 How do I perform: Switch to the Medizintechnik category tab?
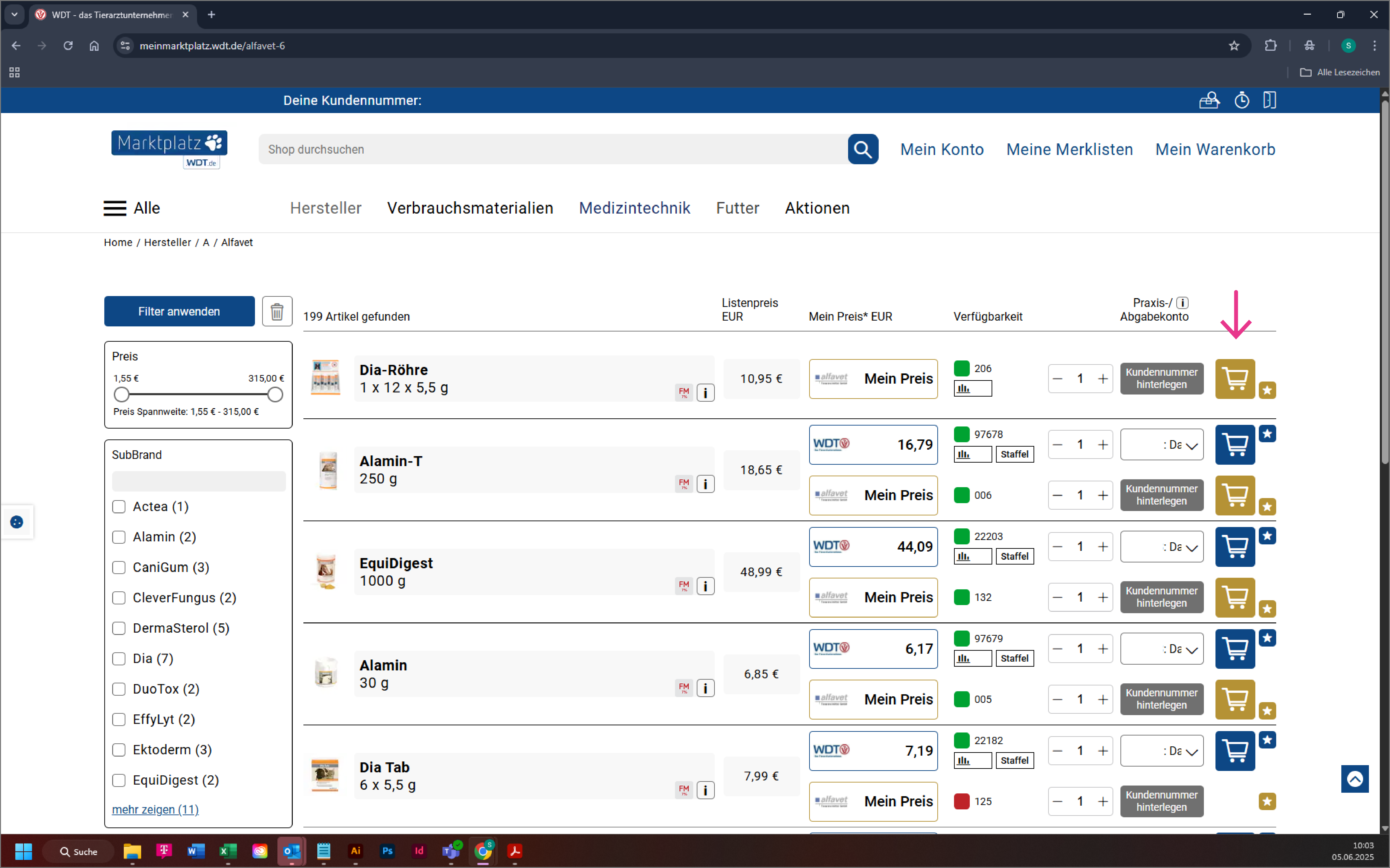point(634,208)
